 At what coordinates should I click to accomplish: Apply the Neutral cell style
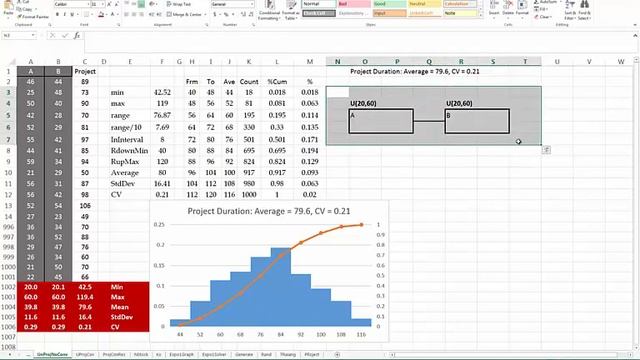(424, 4)
